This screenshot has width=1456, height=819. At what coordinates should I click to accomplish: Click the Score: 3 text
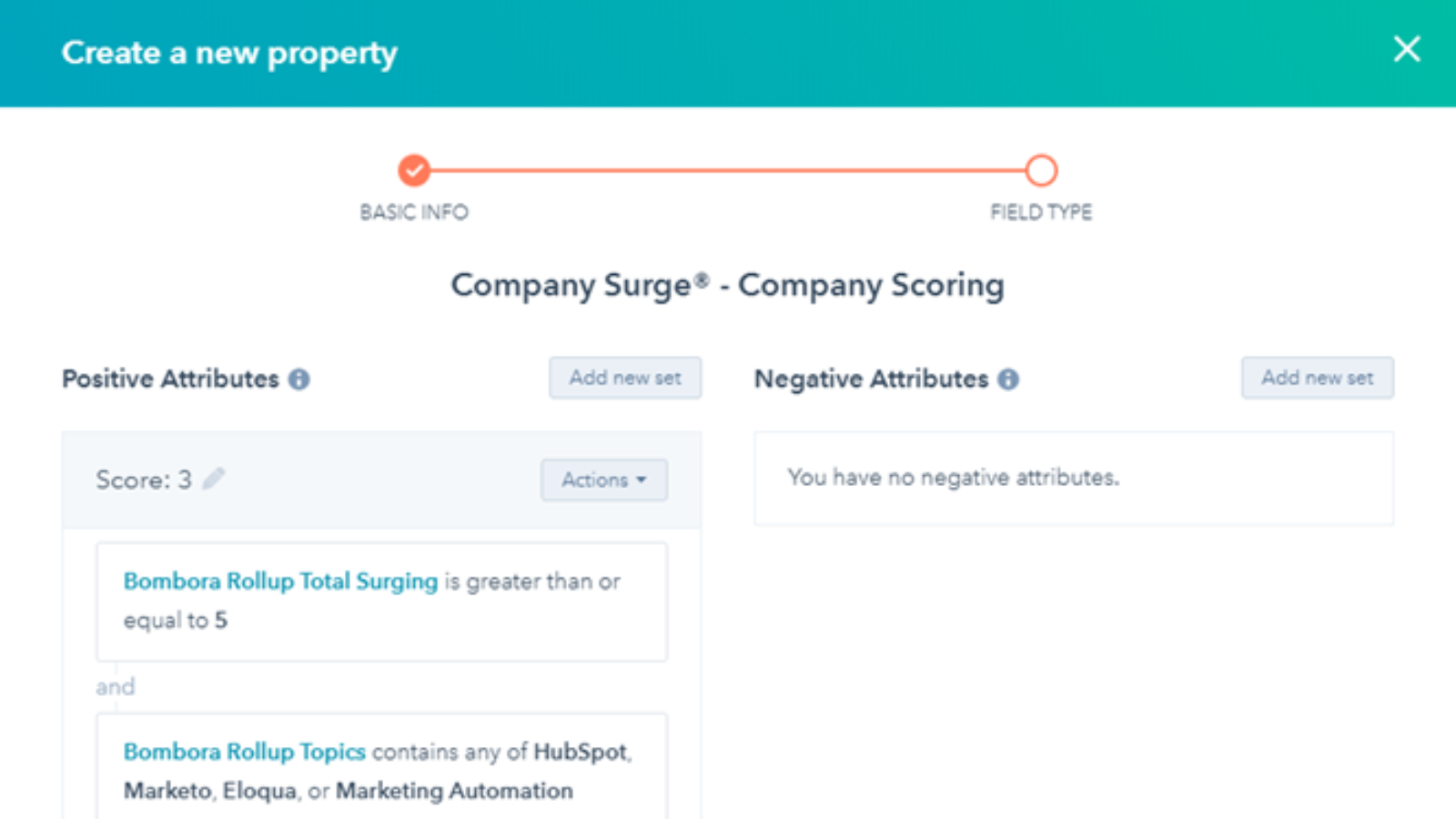(144, 480)
